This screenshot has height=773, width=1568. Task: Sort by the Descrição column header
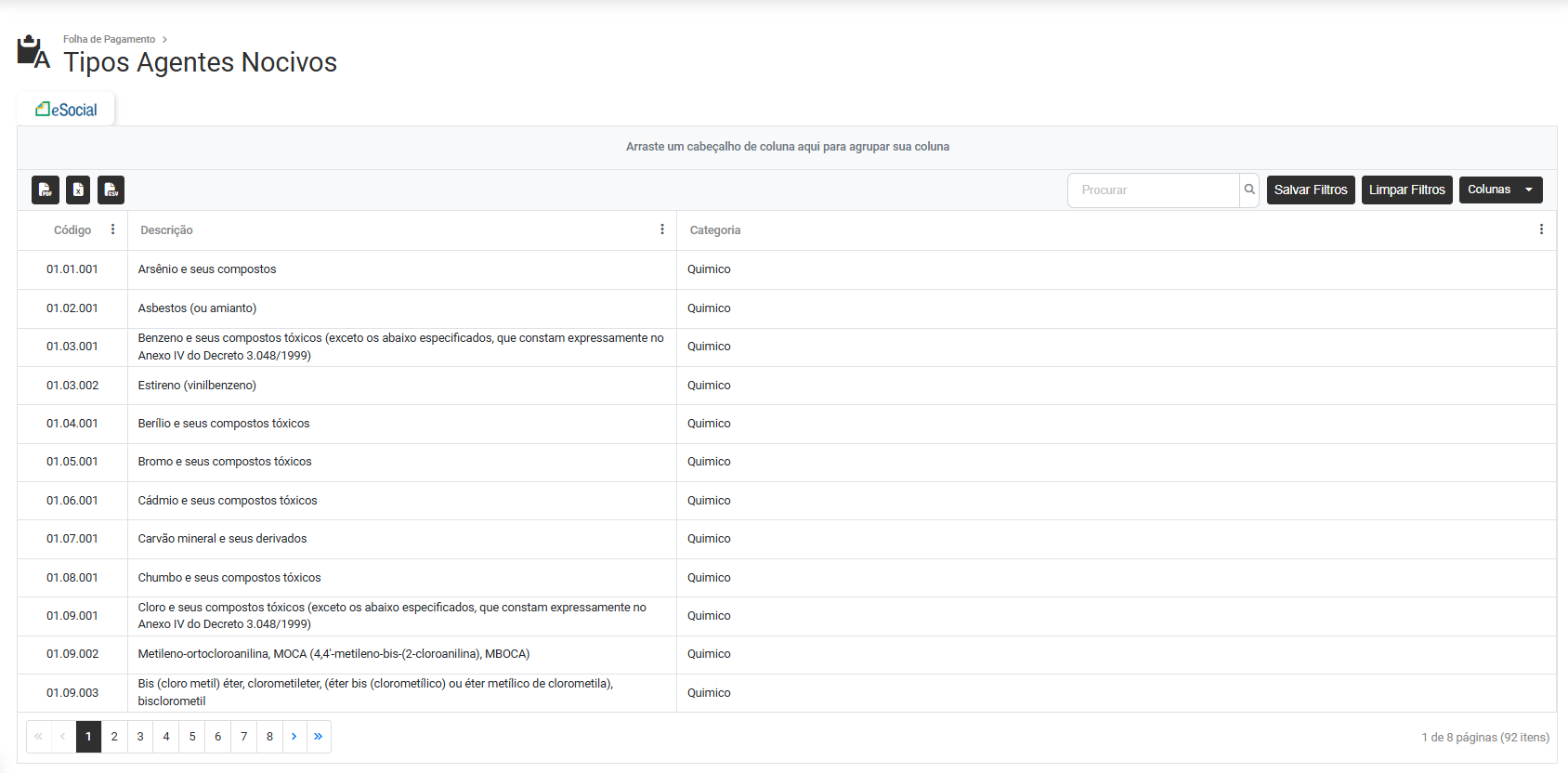[x=167, y=230]
